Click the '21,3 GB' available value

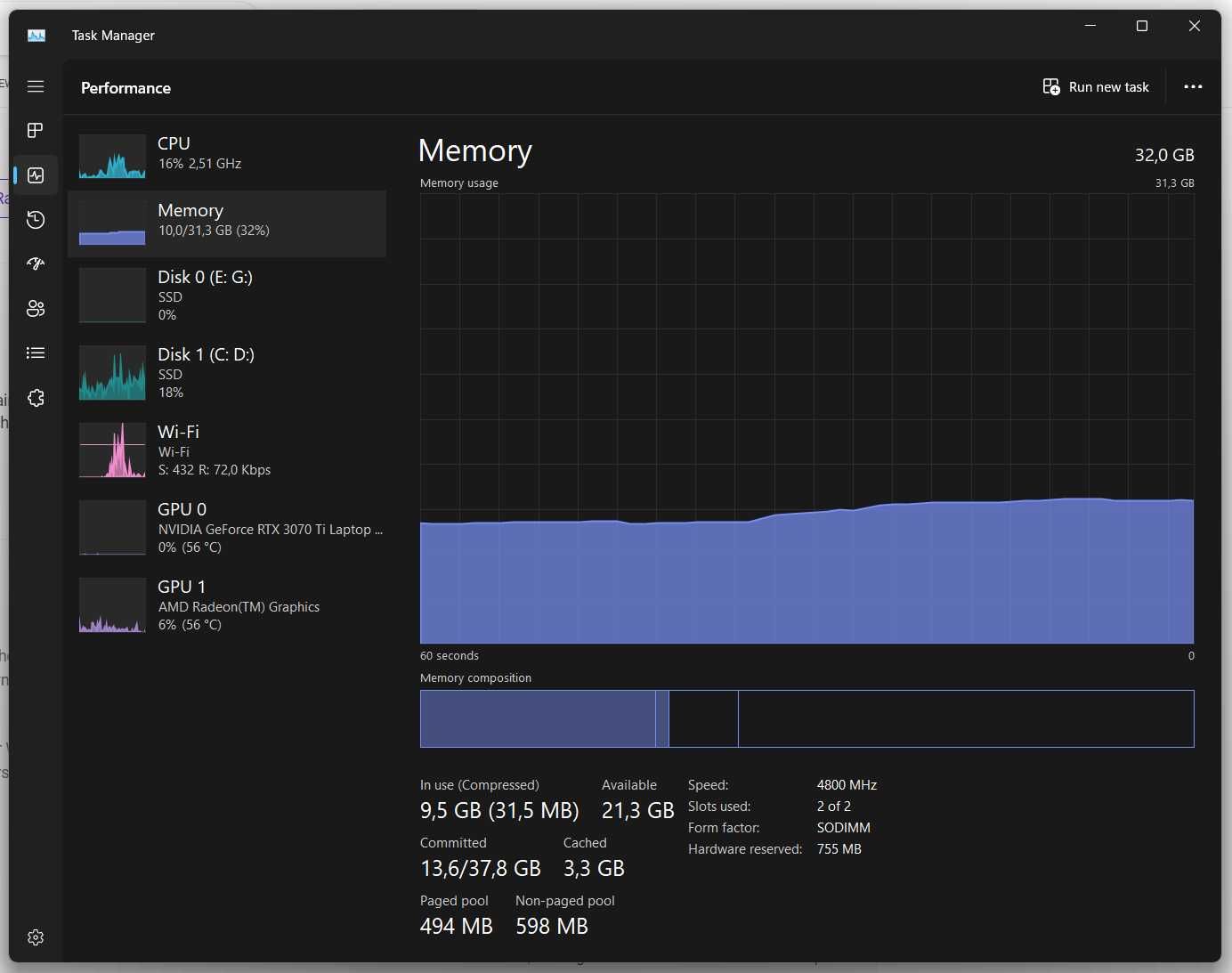coord(637,810)
